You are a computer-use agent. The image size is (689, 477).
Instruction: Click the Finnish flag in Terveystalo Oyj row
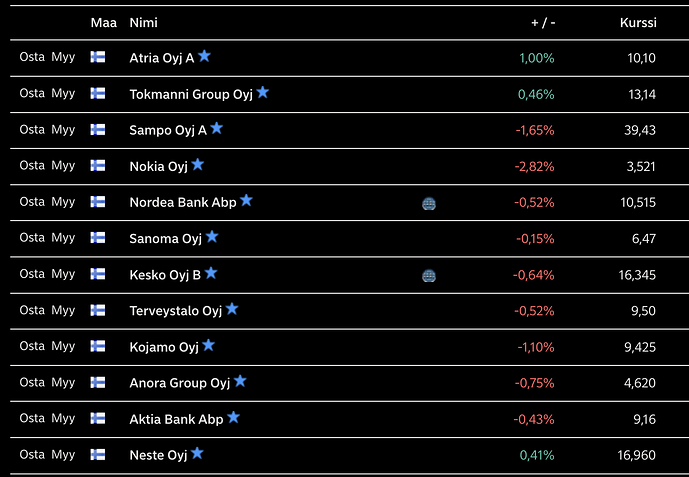pos(98,310)
